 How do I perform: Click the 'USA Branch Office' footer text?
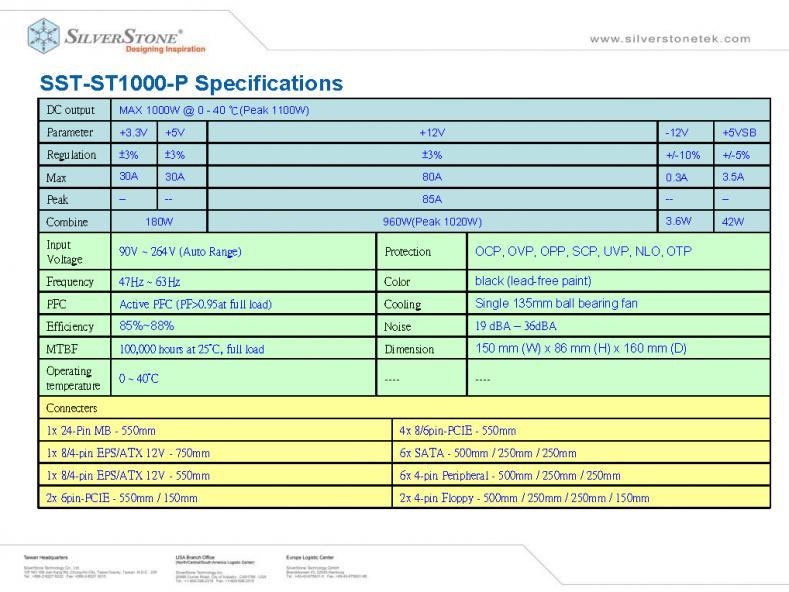click(x=195, y=557)
